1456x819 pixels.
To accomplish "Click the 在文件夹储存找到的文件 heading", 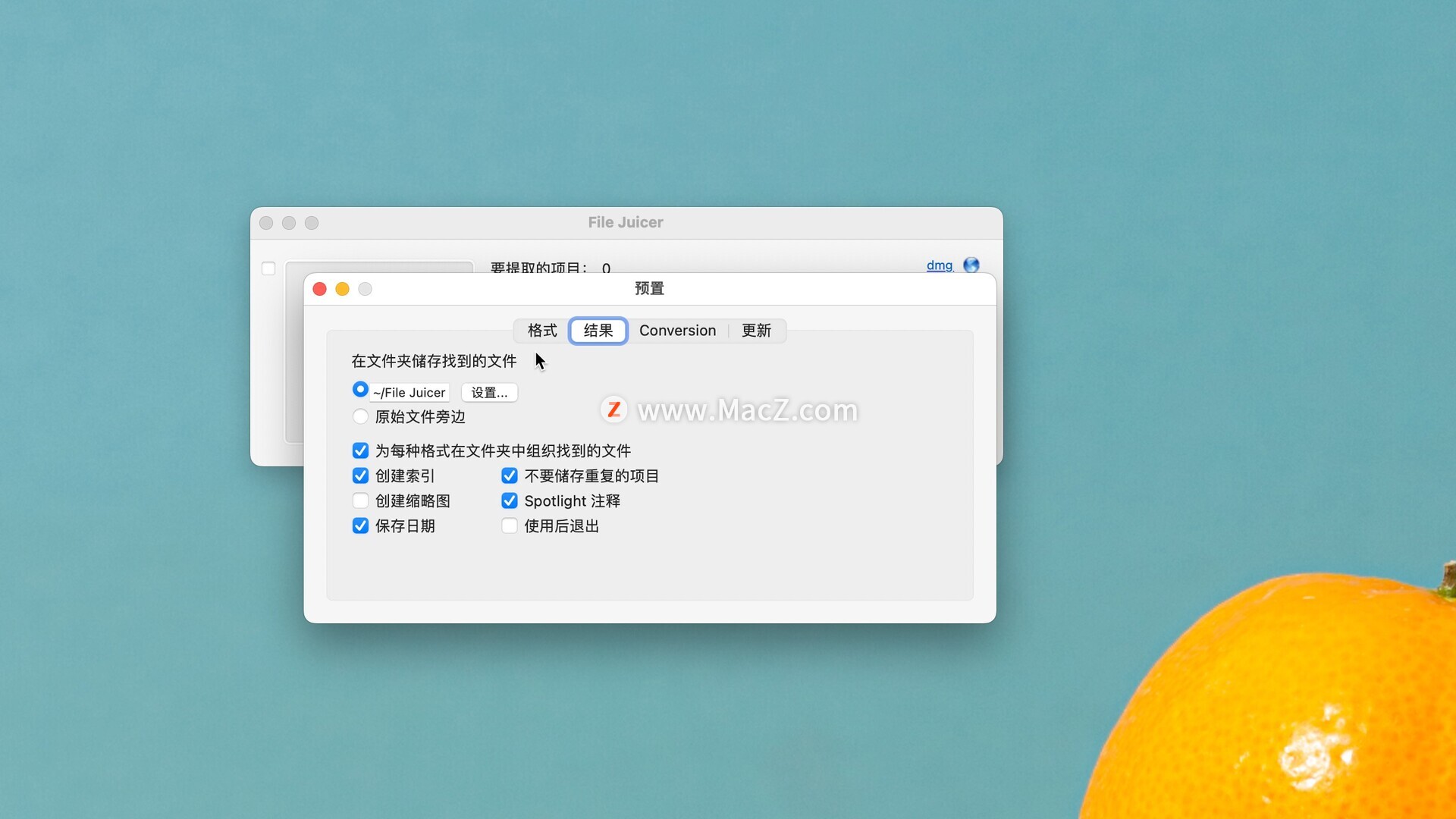I will [434, 361].
